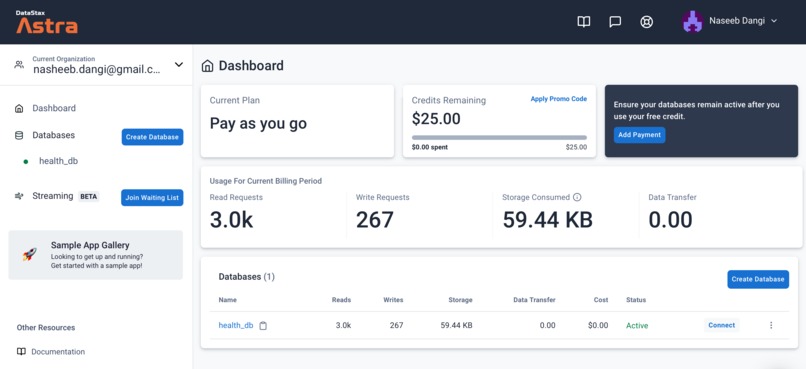Click the Name column header
The image size is (806, 369).
tap(228, 300)
